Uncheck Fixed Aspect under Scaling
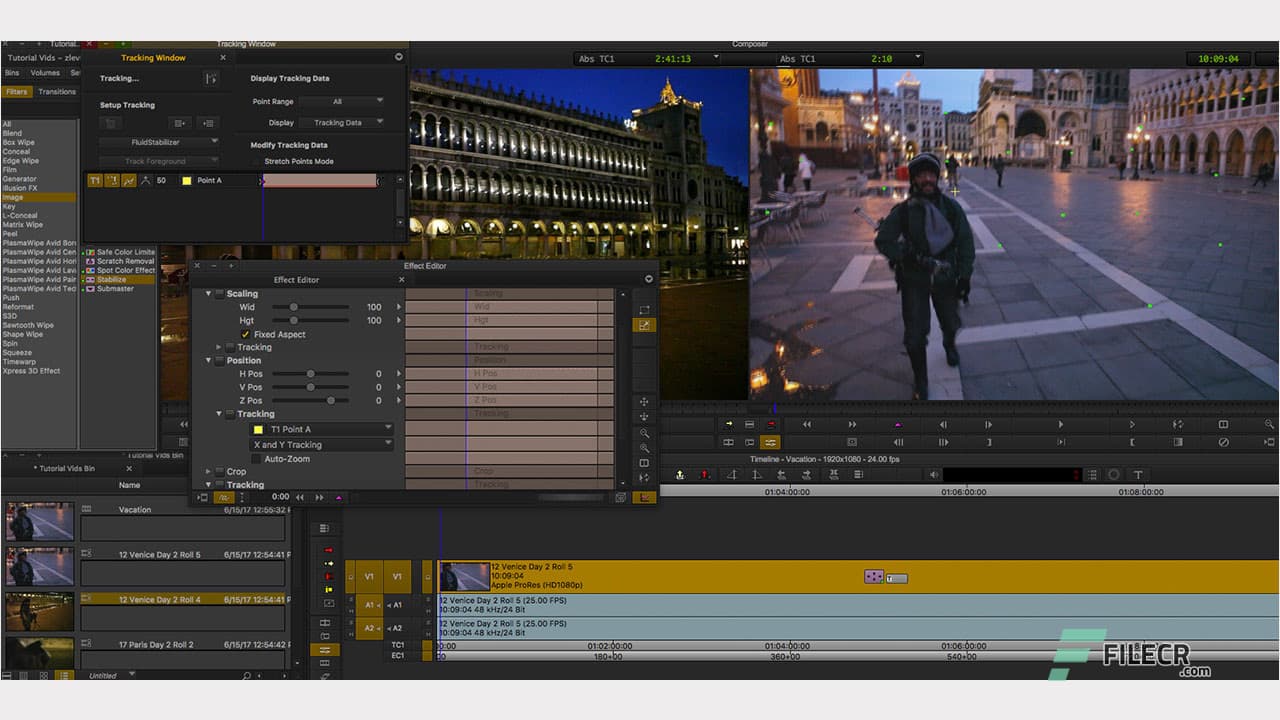This screenshot has height=720, width=1280. [x=245, y=334]
